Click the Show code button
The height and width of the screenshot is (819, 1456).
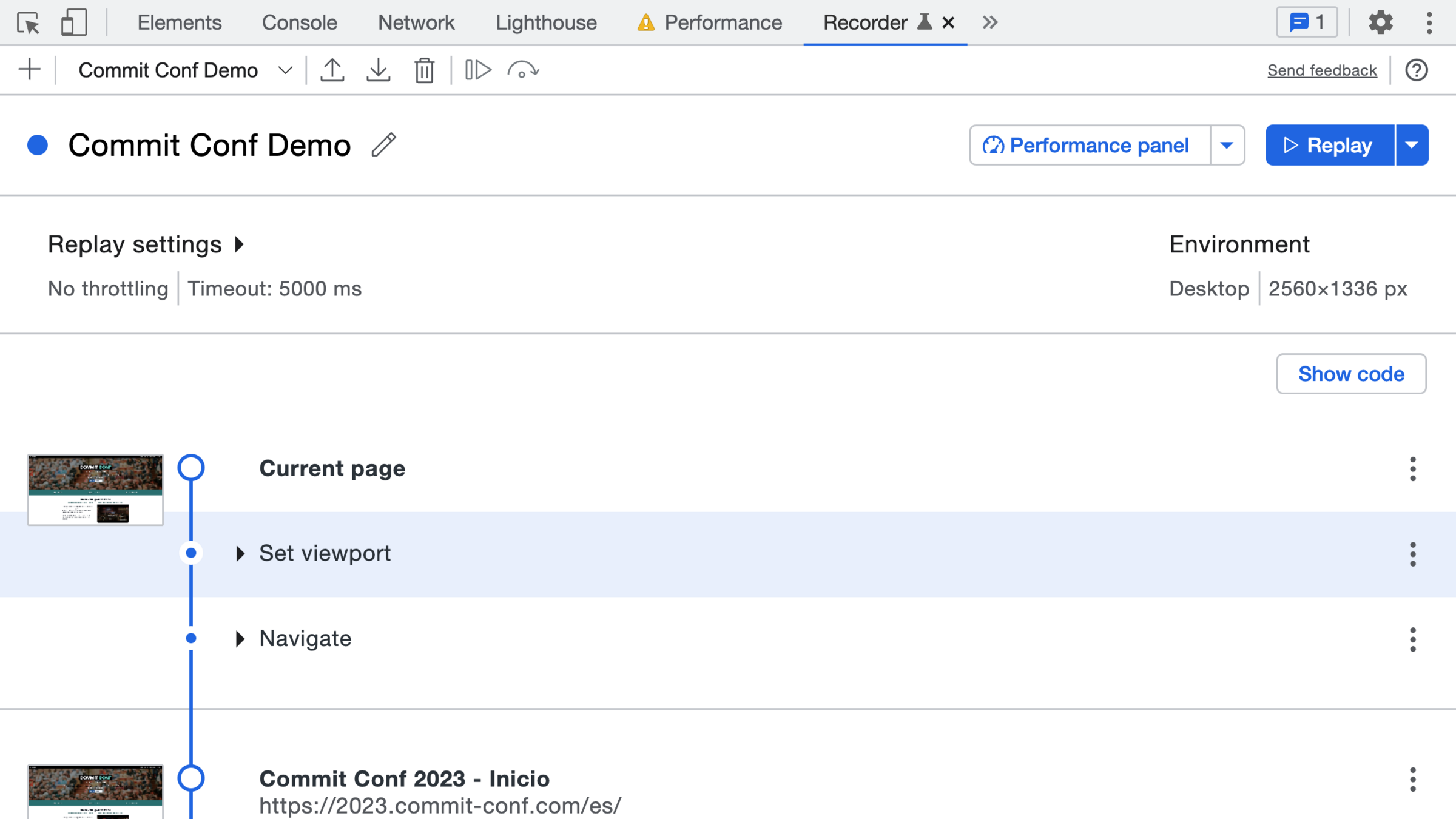tap(1350, 374)
